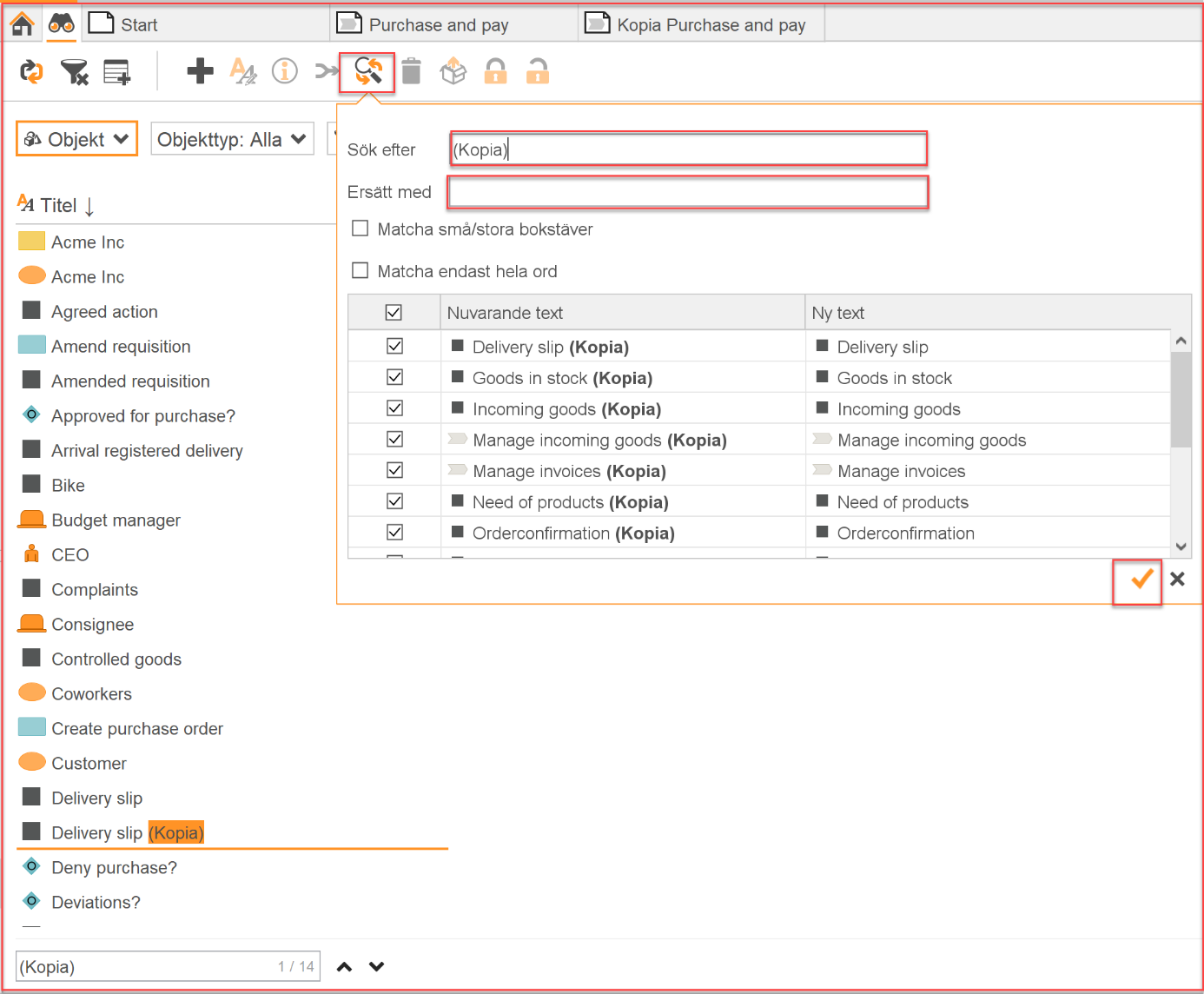1204x994 pixels.
Task: Click the results scrollbar up arrow
Action: [1181, 341]
